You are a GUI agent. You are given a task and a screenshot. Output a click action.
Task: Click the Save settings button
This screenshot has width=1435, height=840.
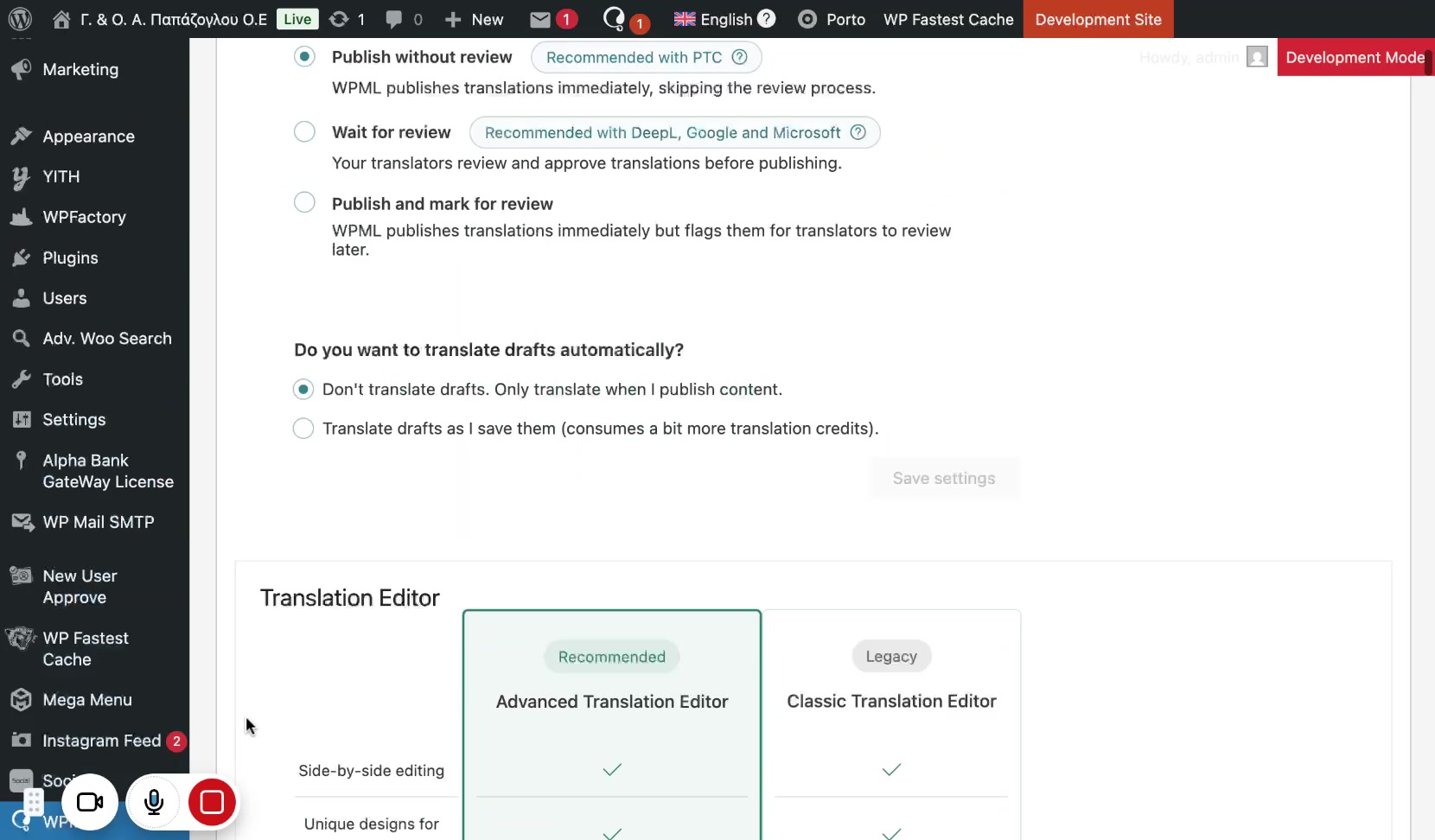click(x=944, y=478)
